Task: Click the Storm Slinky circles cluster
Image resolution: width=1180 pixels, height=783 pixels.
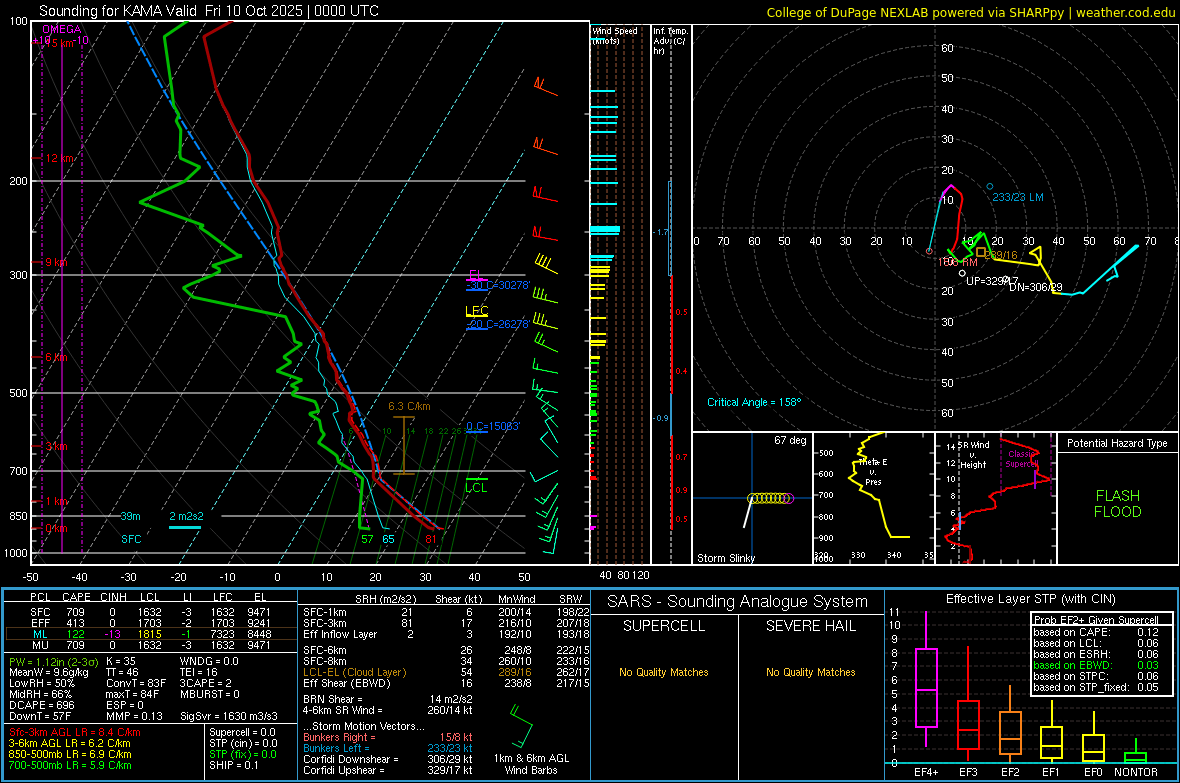Action: (771, 498)
